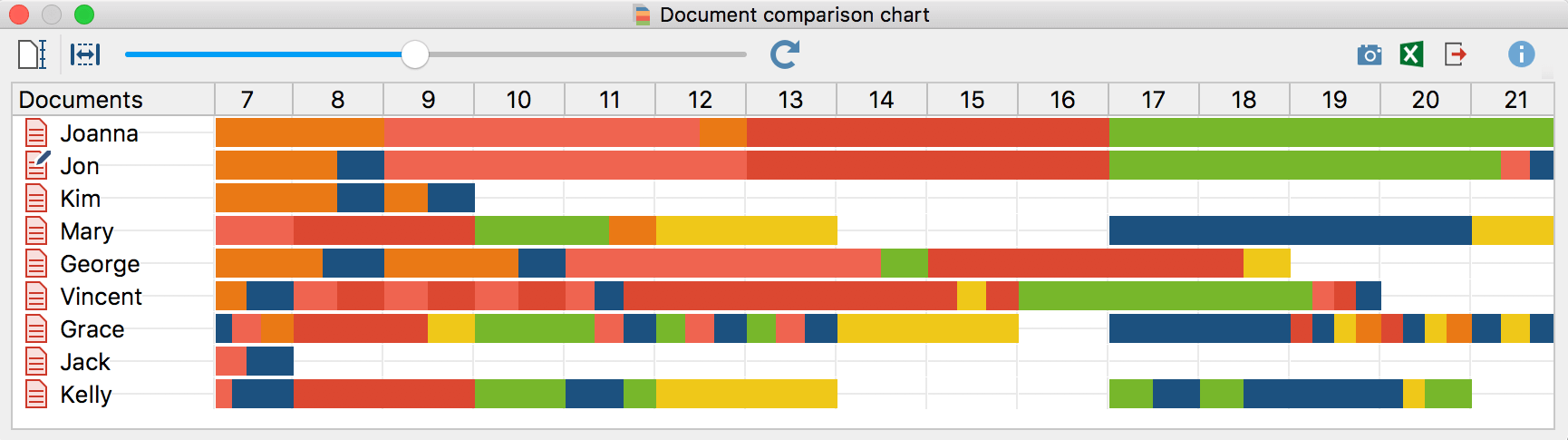
Task: Click the Vincent document icon
Action: (x=36, y=297)
